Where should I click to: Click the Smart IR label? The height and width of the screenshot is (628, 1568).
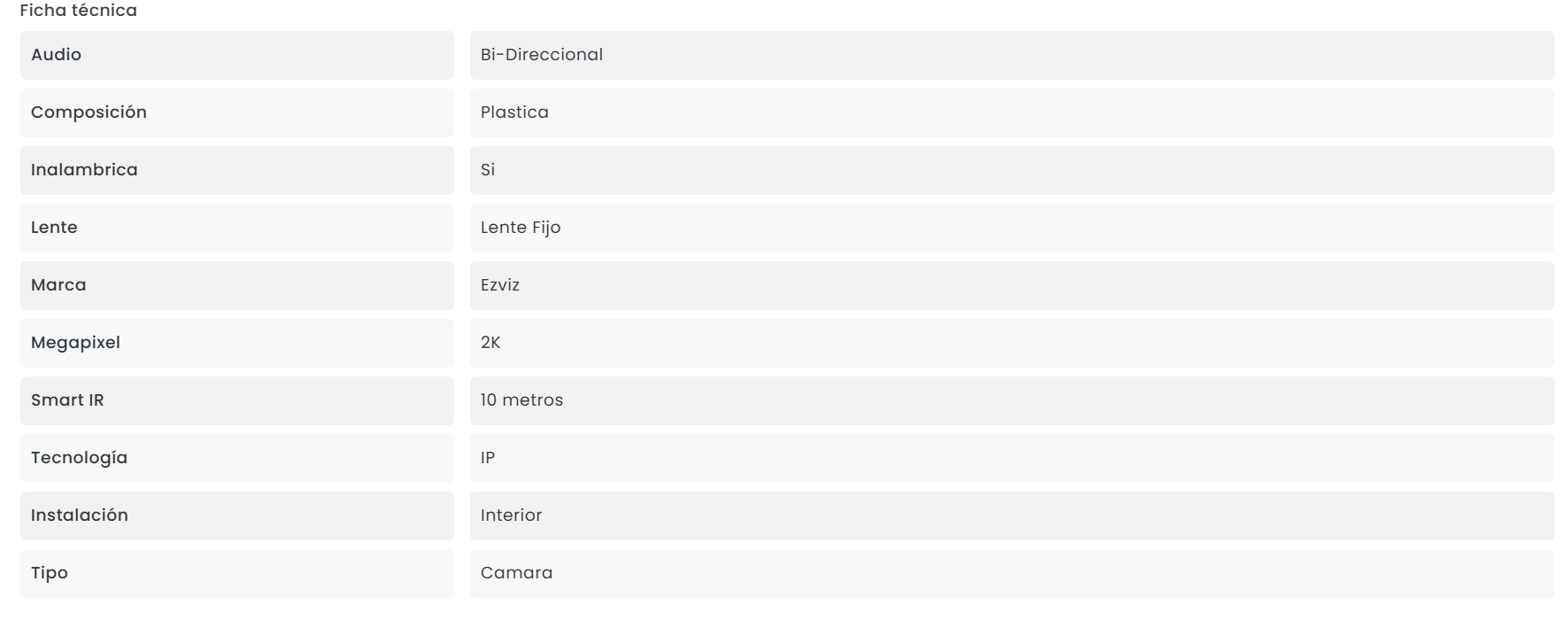pos(67,400)
